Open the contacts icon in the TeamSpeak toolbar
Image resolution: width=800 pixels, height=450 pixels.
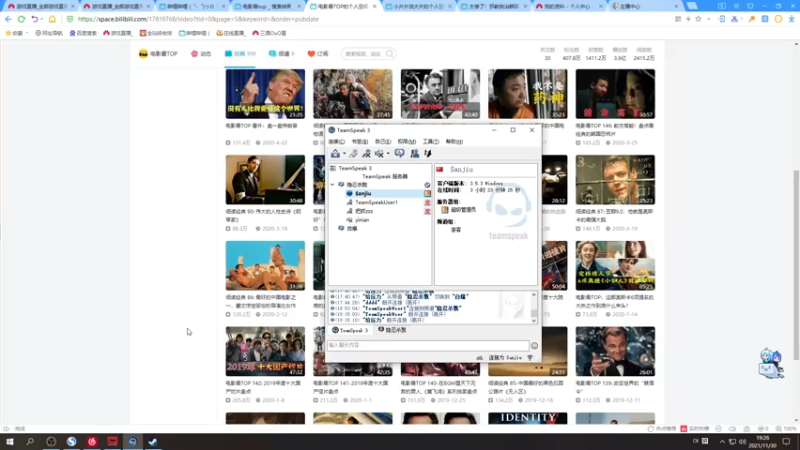click(414, 154)
